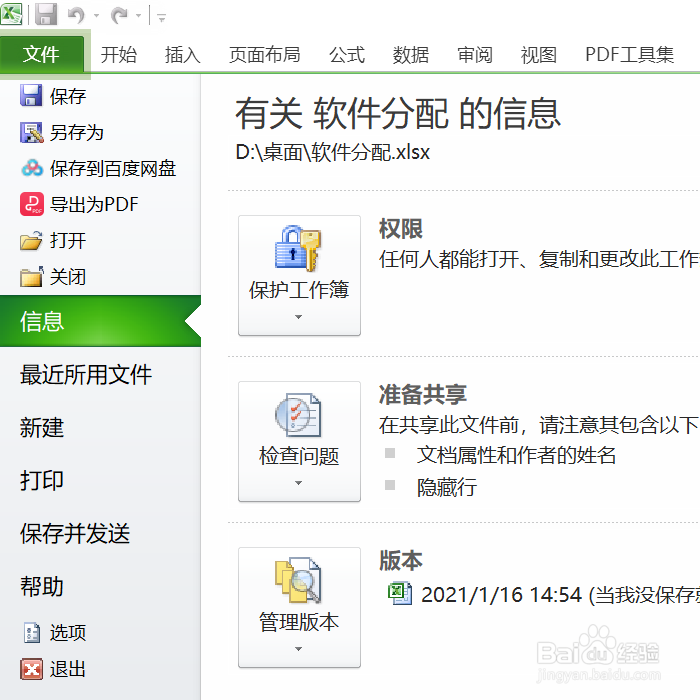Click the 权限 heading
The image size is (700, 700).
click(400, 229)
